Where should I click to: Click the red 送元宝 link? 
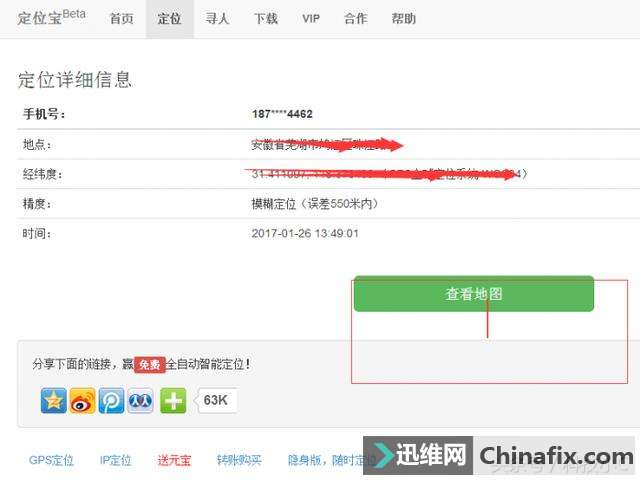tap(174, 460)
